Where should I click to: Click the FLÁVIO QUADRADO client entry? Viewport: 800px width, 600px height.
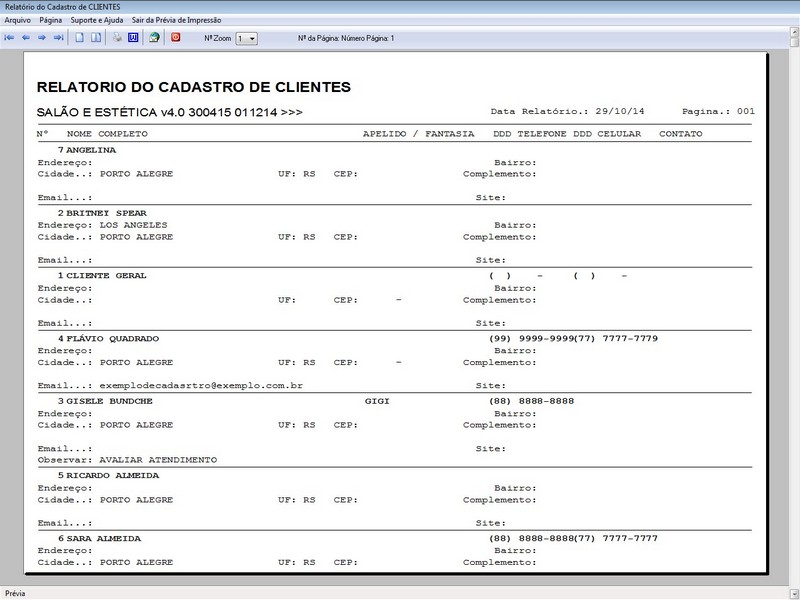click(x=112, y=338)
